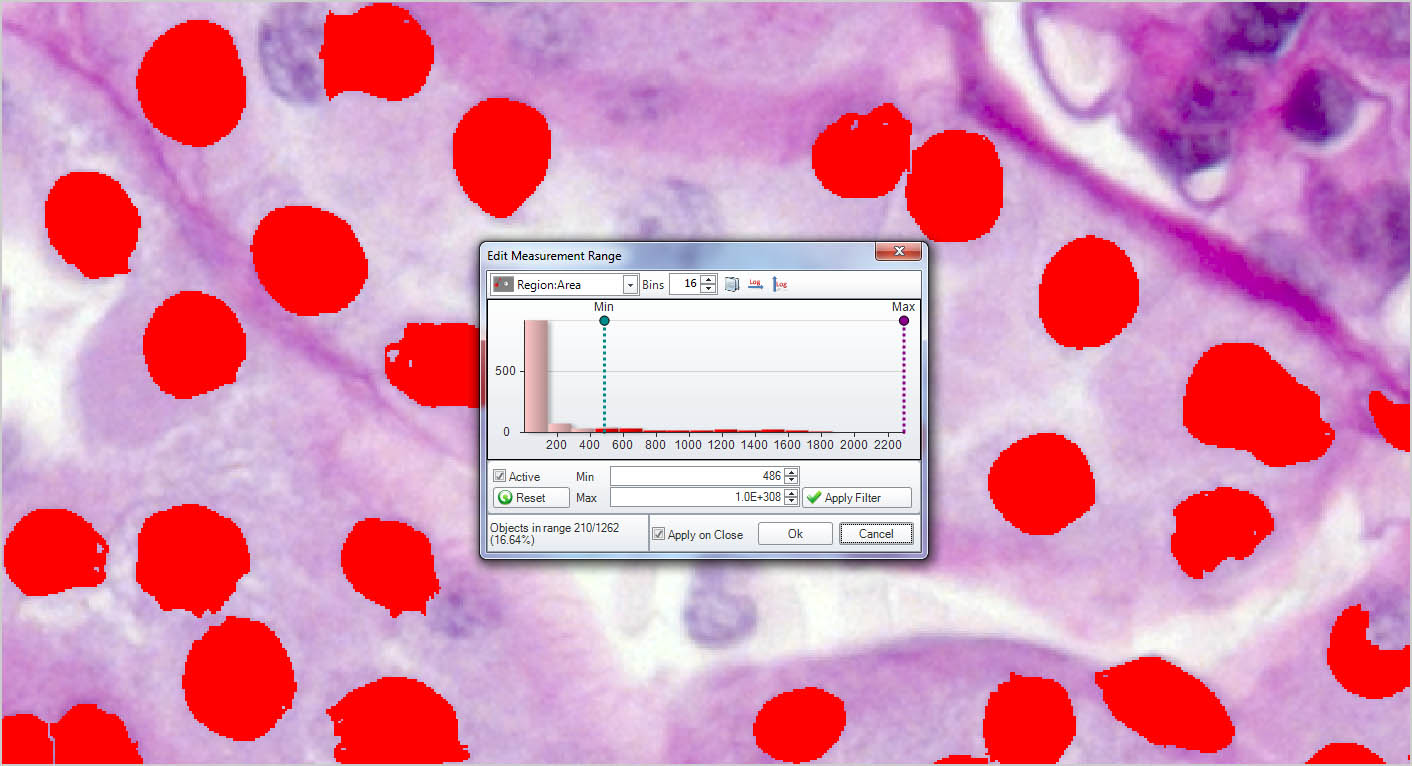Click the purple Max range handle
Viewport: 1412px width, 766px height.
pyautogui.click(x=904, y=321)
